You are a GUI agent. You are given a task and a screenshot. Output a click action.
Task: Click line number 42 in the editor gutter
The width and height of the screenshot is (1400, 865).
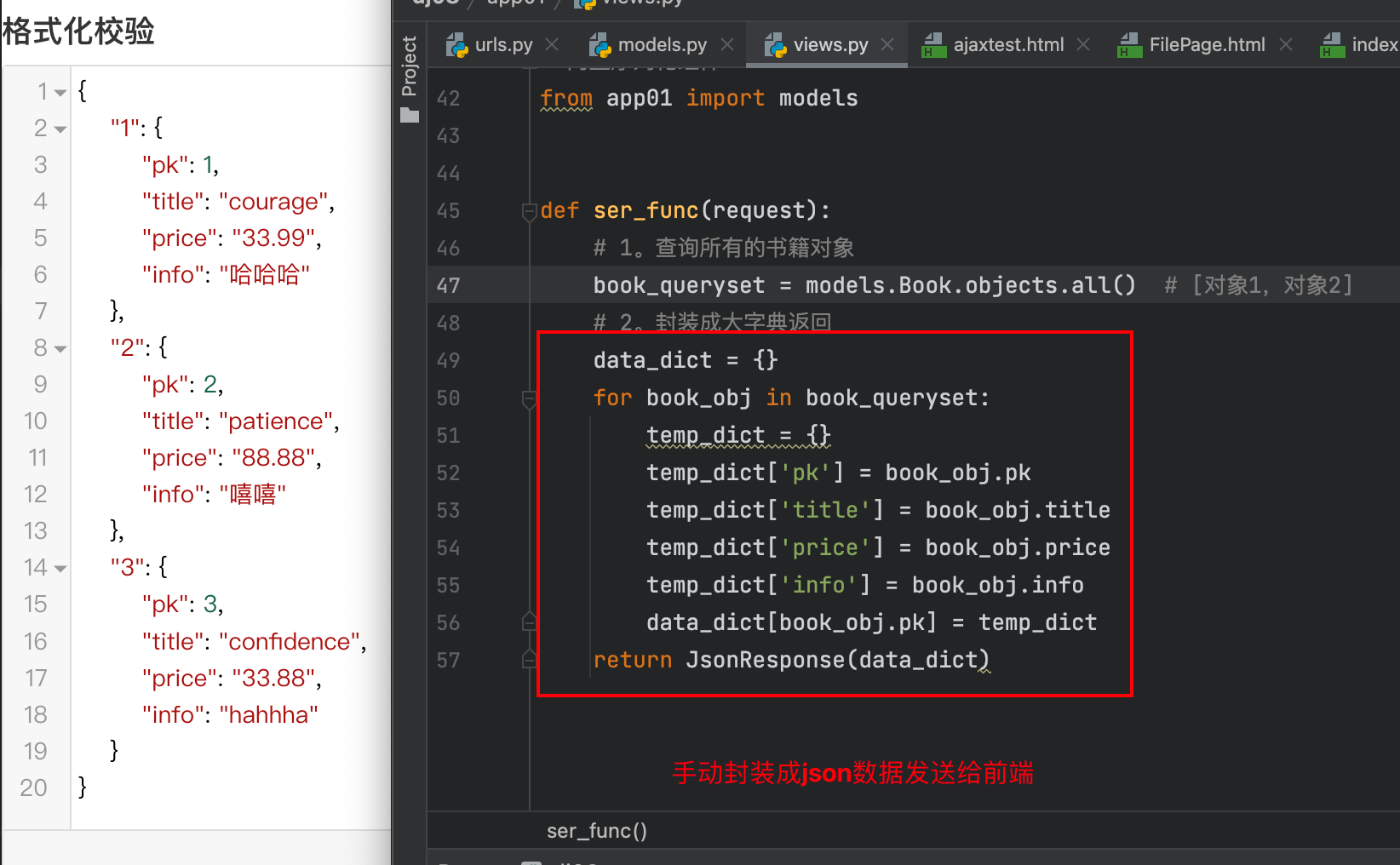[x=449, y=99]
